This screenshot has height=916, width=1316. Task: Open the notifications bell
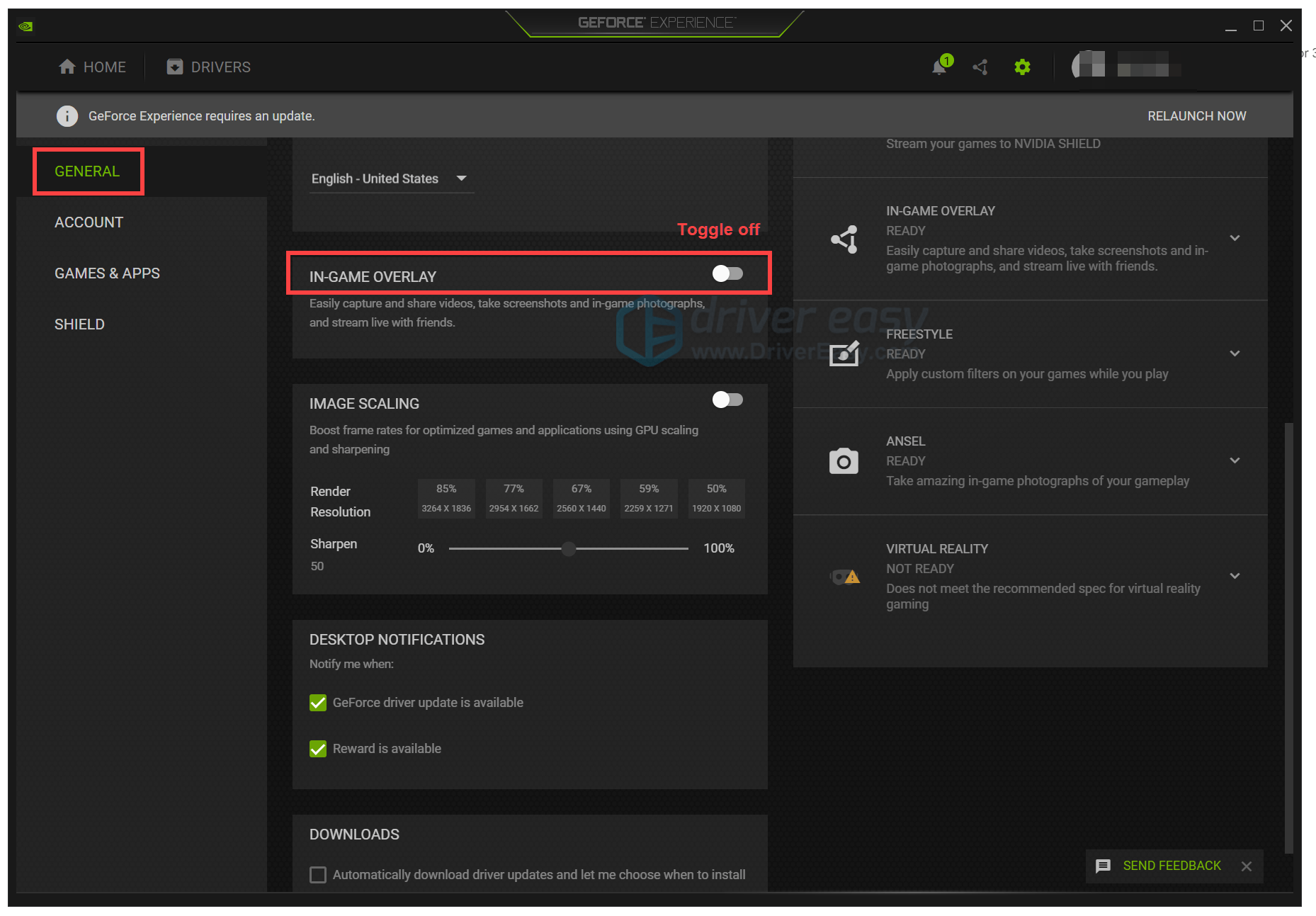point(939,67)
